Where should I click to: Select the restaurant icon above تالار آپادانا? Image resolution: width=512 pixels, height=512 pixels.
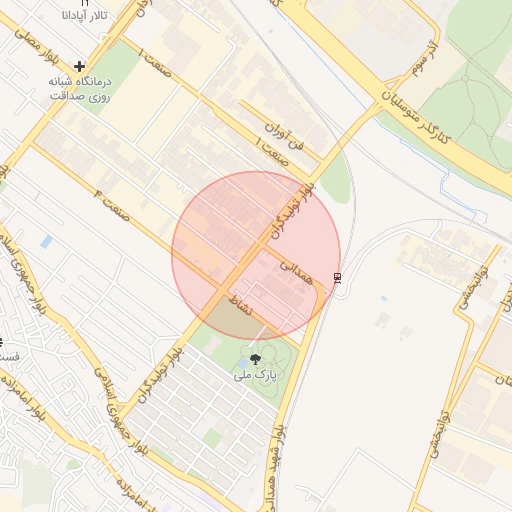coord(85,3)
